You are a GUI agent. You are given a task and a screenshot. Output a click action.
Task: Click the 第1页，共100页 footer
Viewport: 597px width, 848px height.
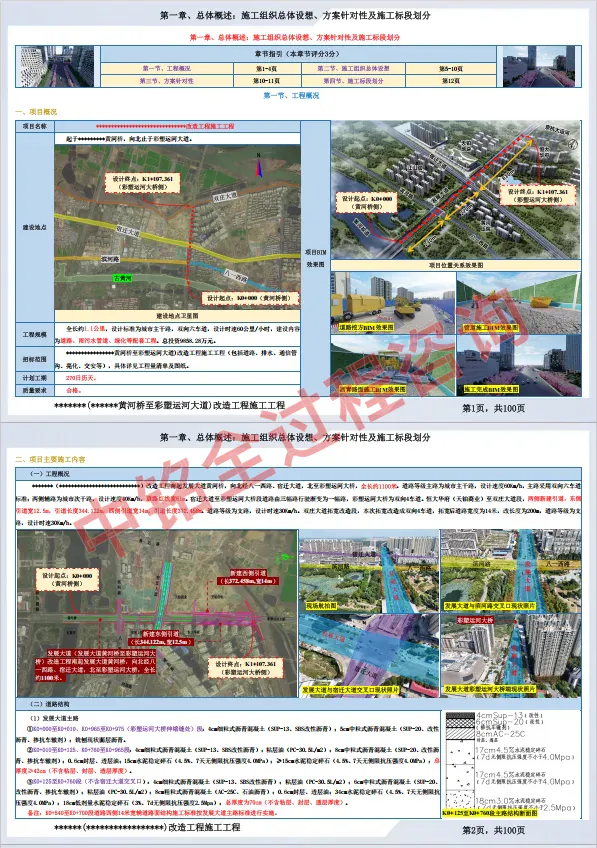(493, 408)
